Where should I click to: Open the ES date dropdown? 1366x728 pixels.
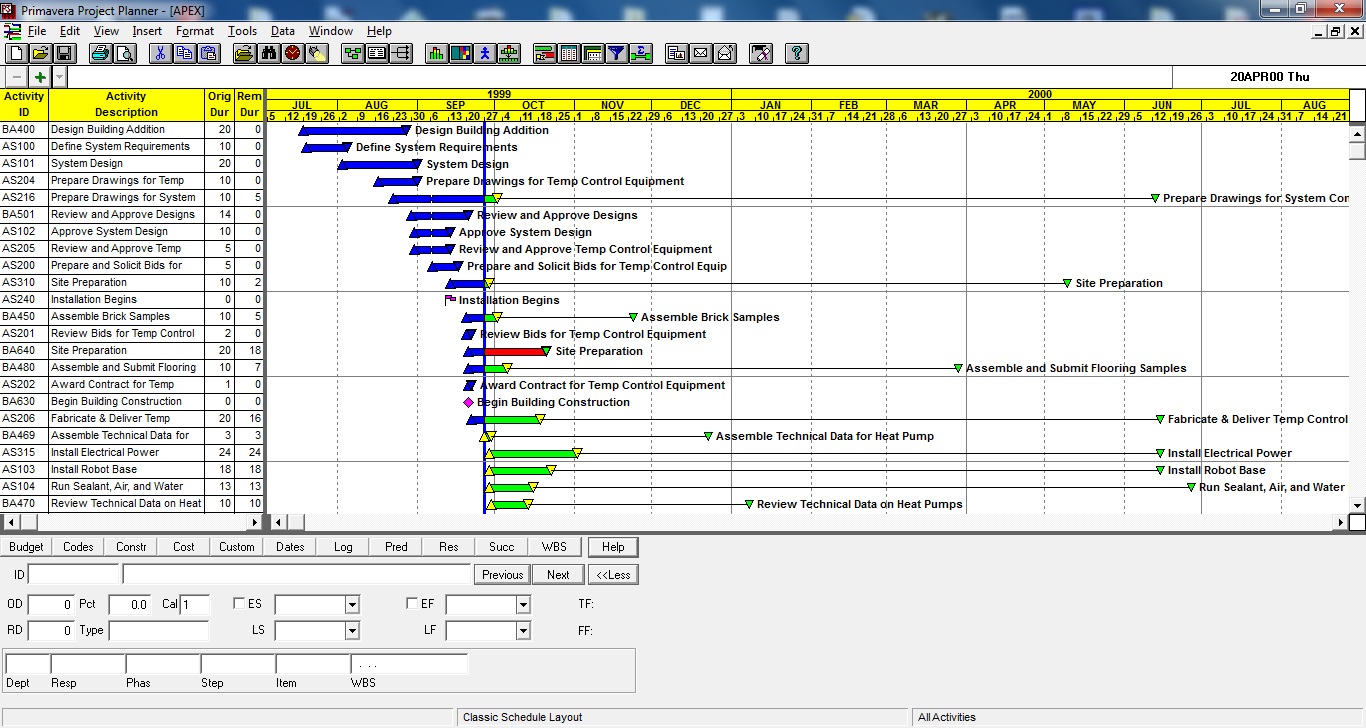pos(351,605)
